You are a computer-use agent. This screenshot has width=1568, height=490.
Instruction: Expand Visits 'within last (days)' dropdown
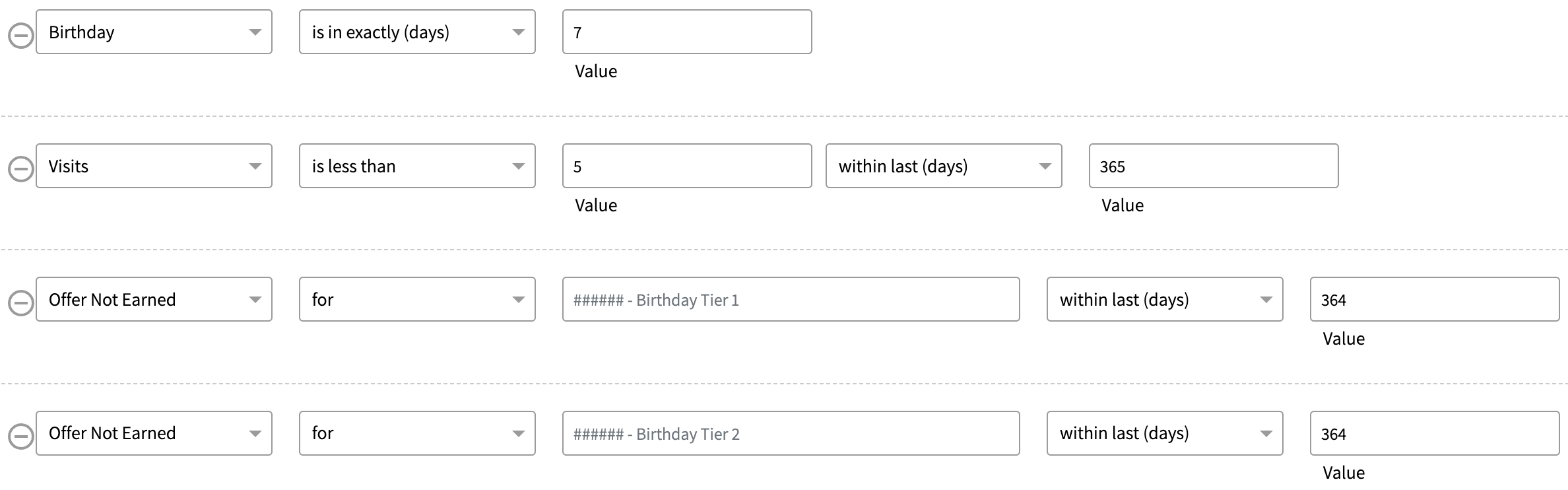(x=944, y=166)
